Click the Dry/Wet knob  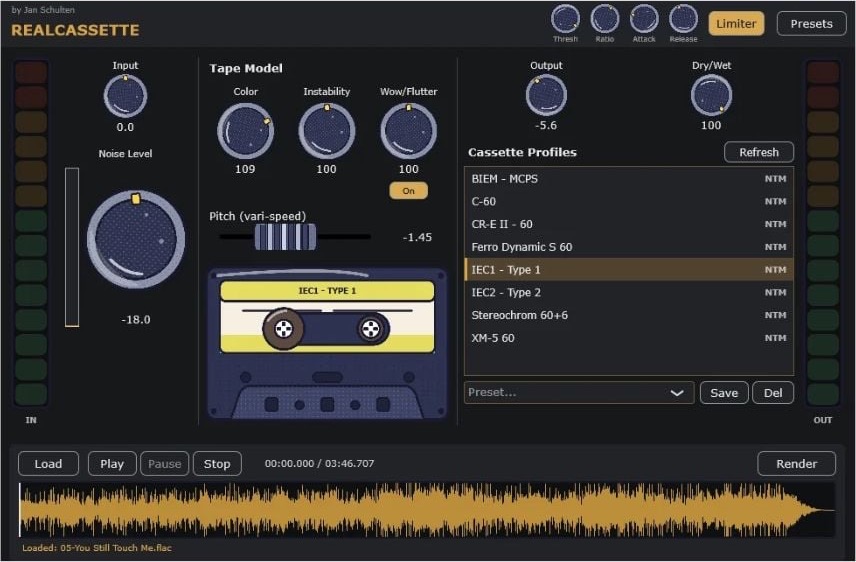click(x=711, y=96)
